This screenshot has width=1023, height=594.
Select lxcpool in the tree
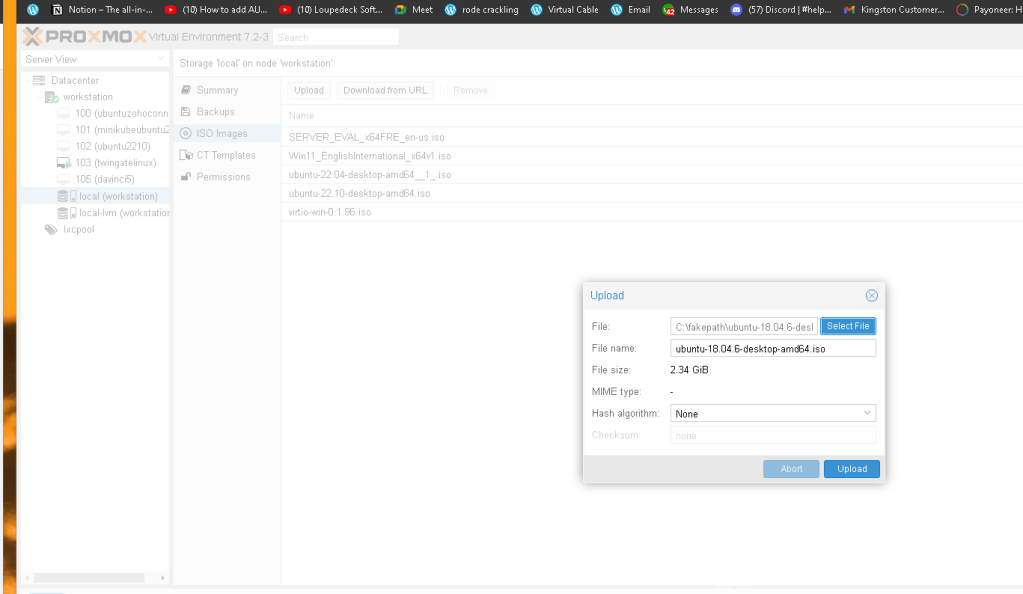(x=78, y=230)
